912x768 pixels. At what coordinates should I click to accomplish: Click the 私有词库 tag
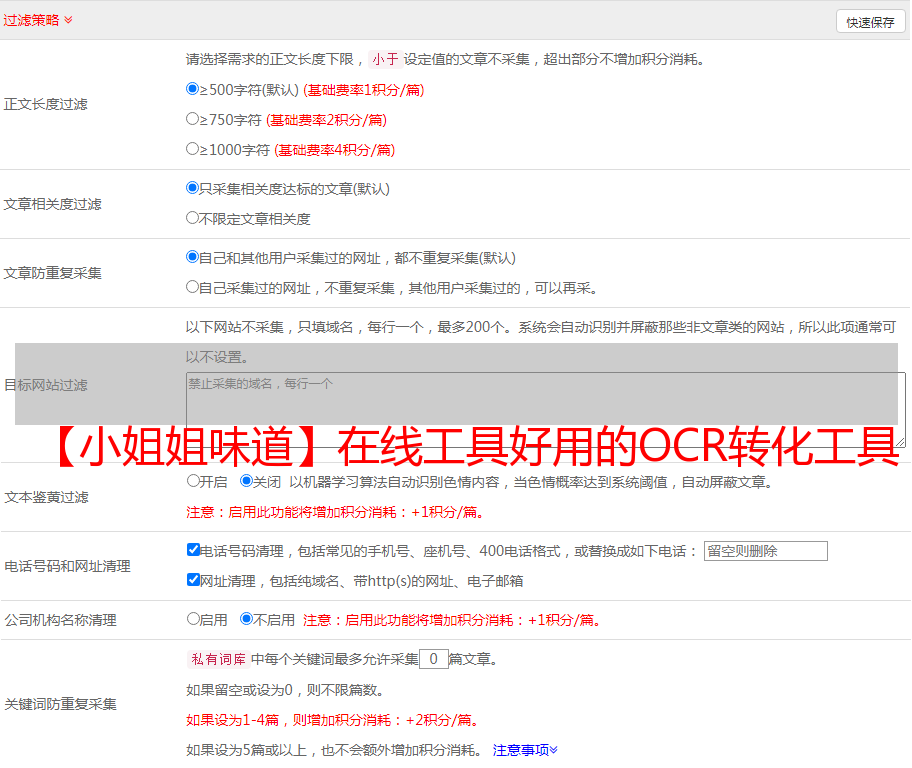pyautogui.click(x=219, y=659)
